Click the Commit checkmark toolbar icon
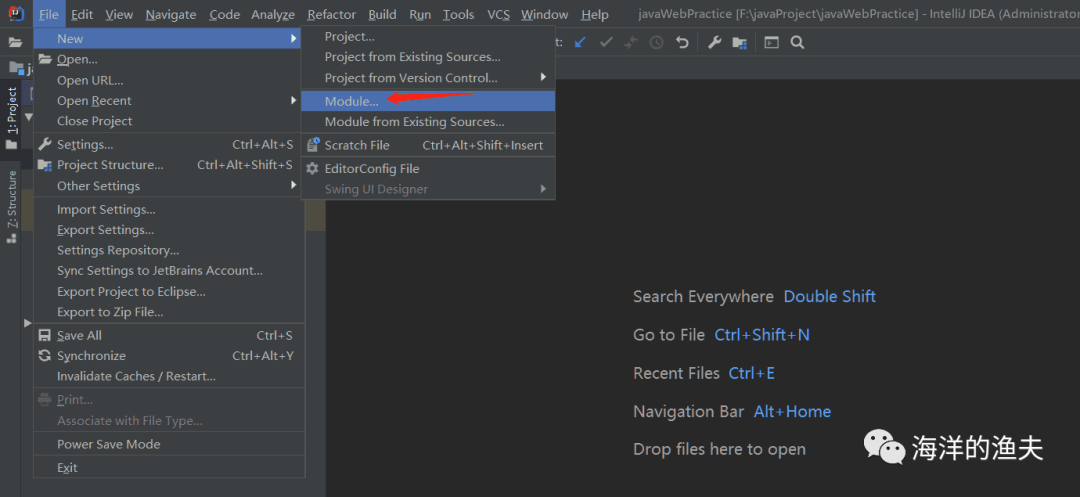The height and width of the screenshot is (497, 1080). point(606,43)
